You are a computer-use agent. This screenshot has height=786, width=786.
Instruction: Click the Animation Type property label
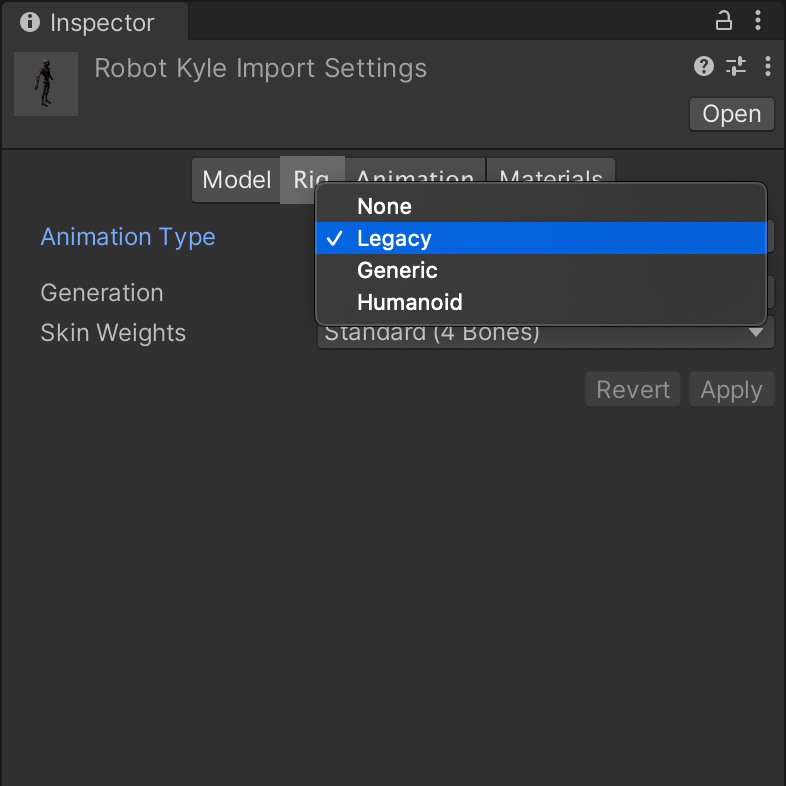128,237
